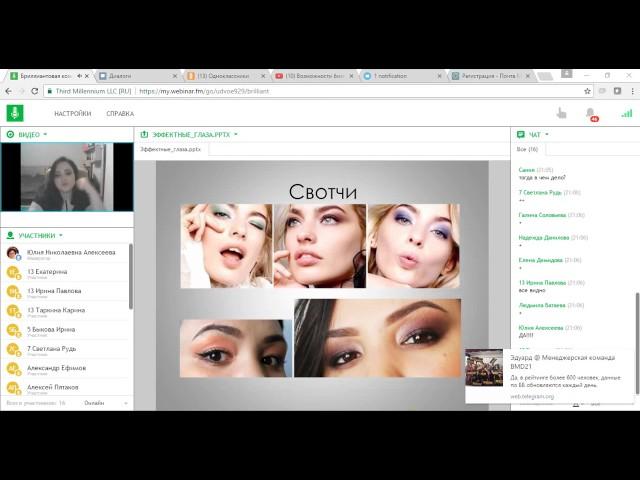The image size is (640, 480).
Task: Open the notifications bell icon
Action: pos(590,113)
